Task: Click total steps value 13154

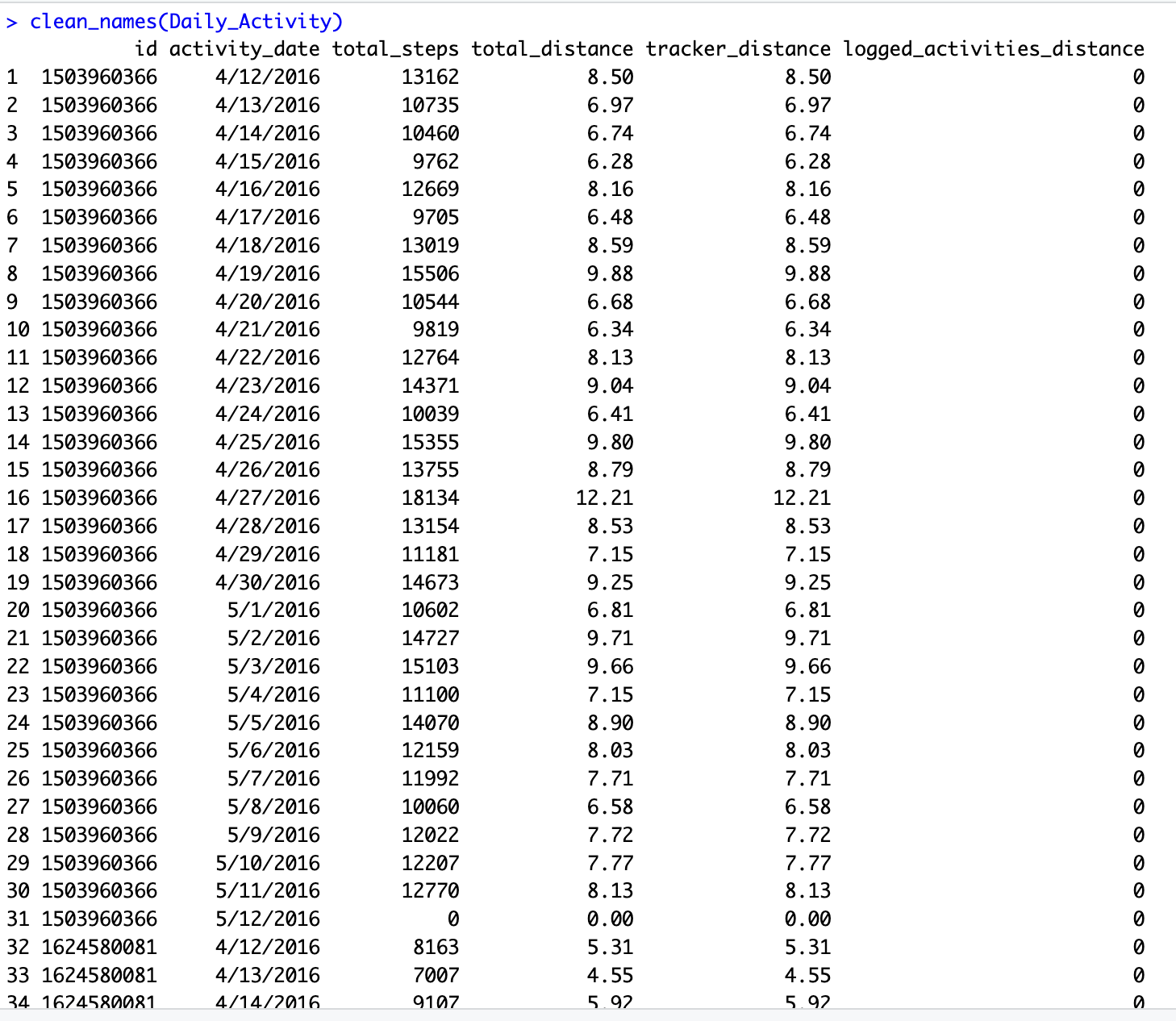Action: tap(431, 527)
